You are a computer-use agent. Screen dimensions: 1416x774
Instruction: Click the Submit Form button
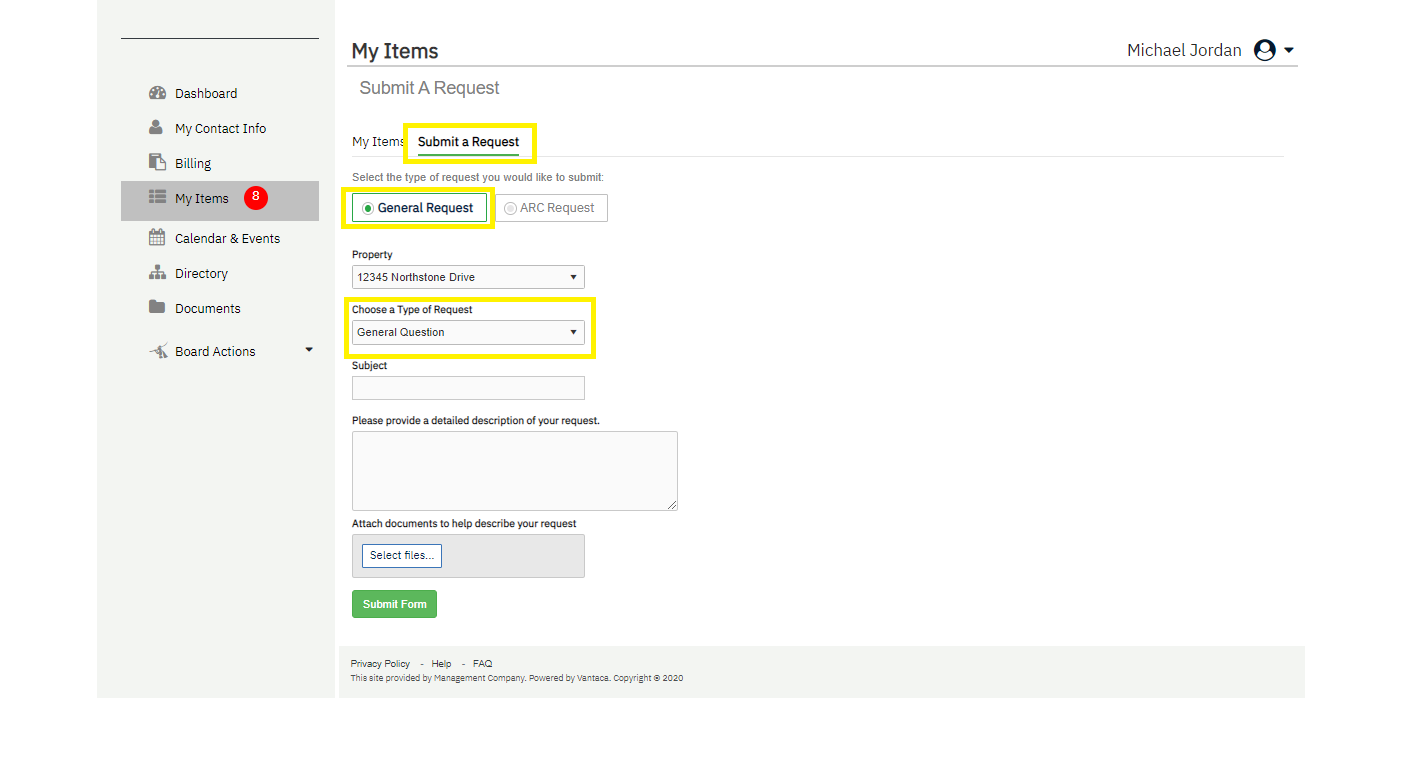coord(394,604)
